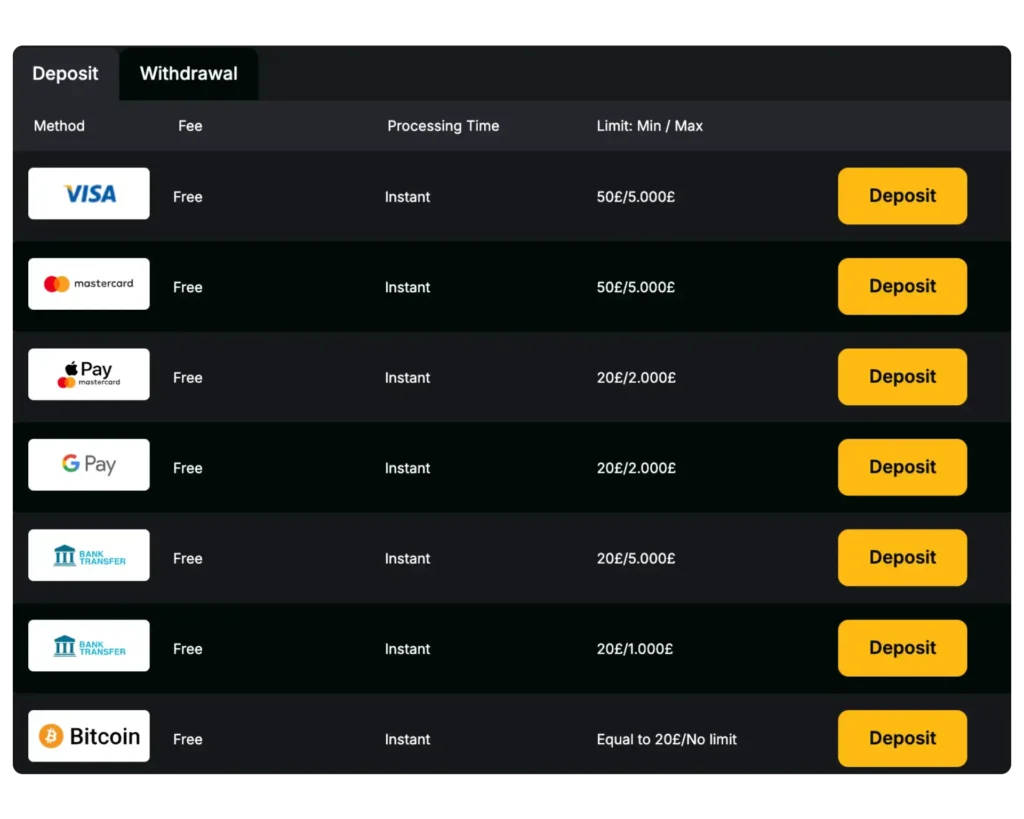1024x819 pixels.
Task: Click the Processing Time column header
Action: click(443, 126)
